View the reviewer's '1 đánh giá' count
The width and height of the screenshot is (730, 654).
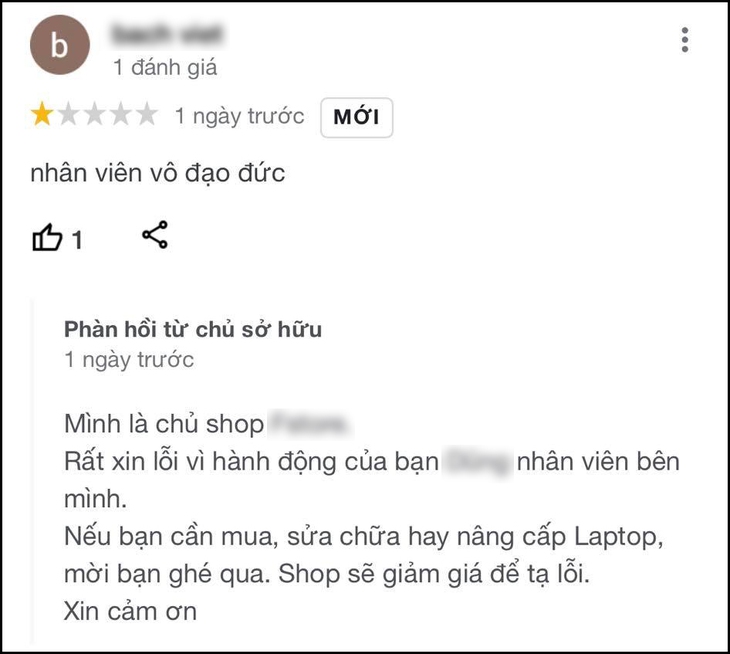(x=165, y=67)
